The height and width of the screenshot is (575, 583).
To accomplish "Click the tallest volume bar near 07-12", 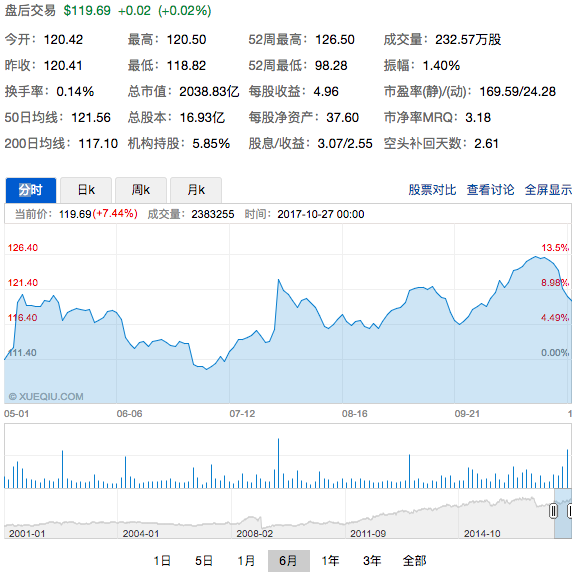I will point(278,463).
